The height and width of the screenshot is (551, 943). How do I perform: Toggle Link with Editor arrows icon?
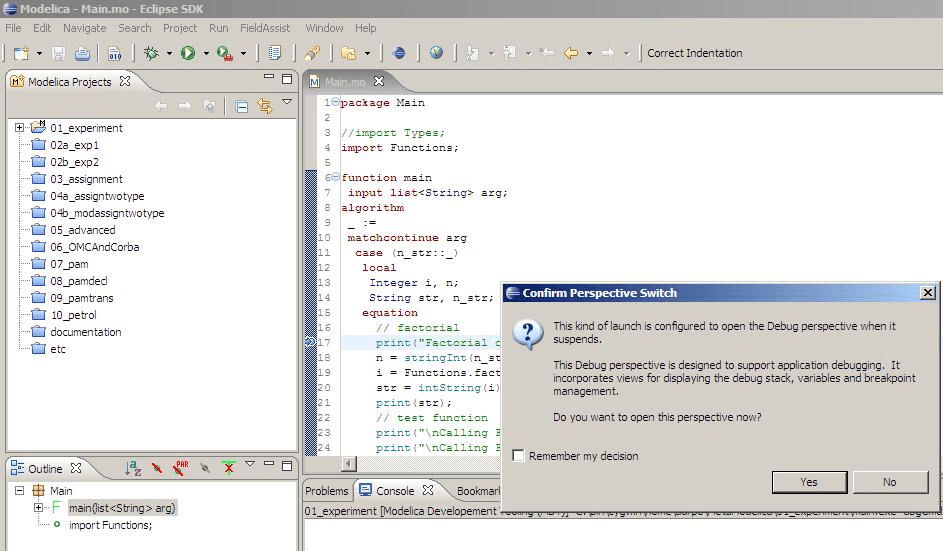tap(265, 106)
